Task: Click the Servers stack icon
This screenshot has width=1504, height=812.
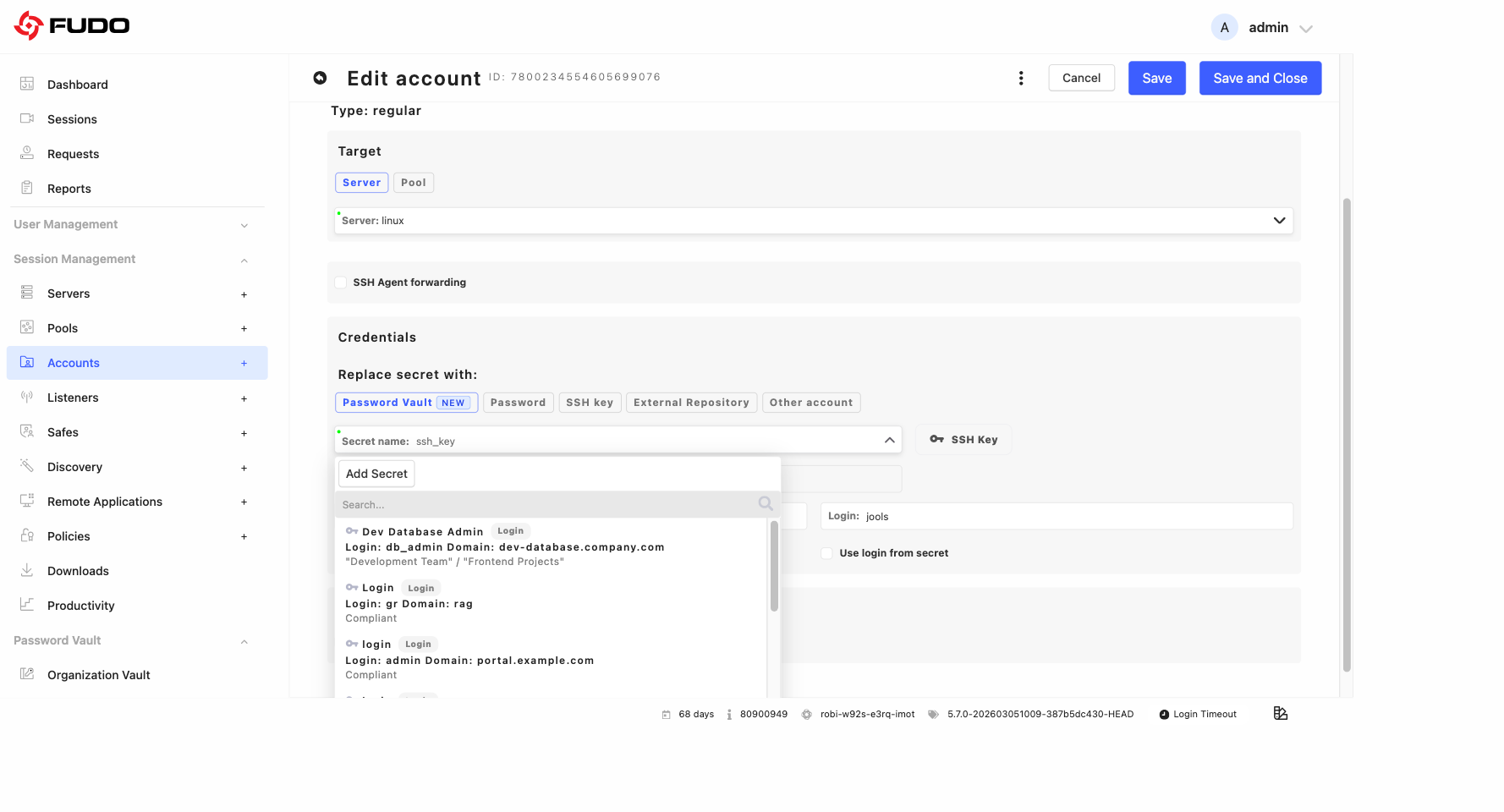Action: [27, 293]
